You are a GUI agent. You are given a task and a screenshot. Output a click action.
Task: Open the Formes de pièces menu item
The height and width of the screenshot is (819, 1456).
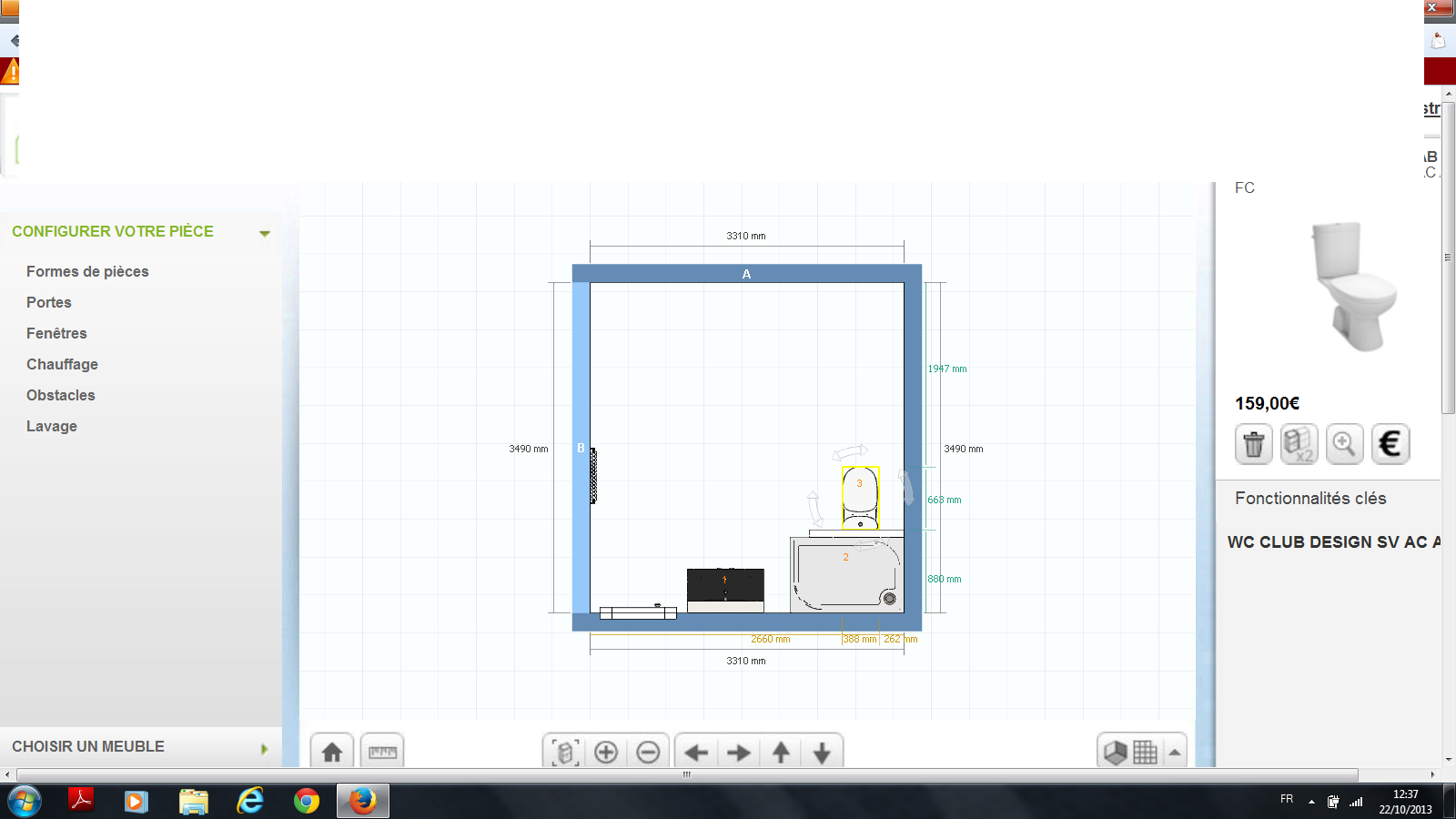pos(87,271)
